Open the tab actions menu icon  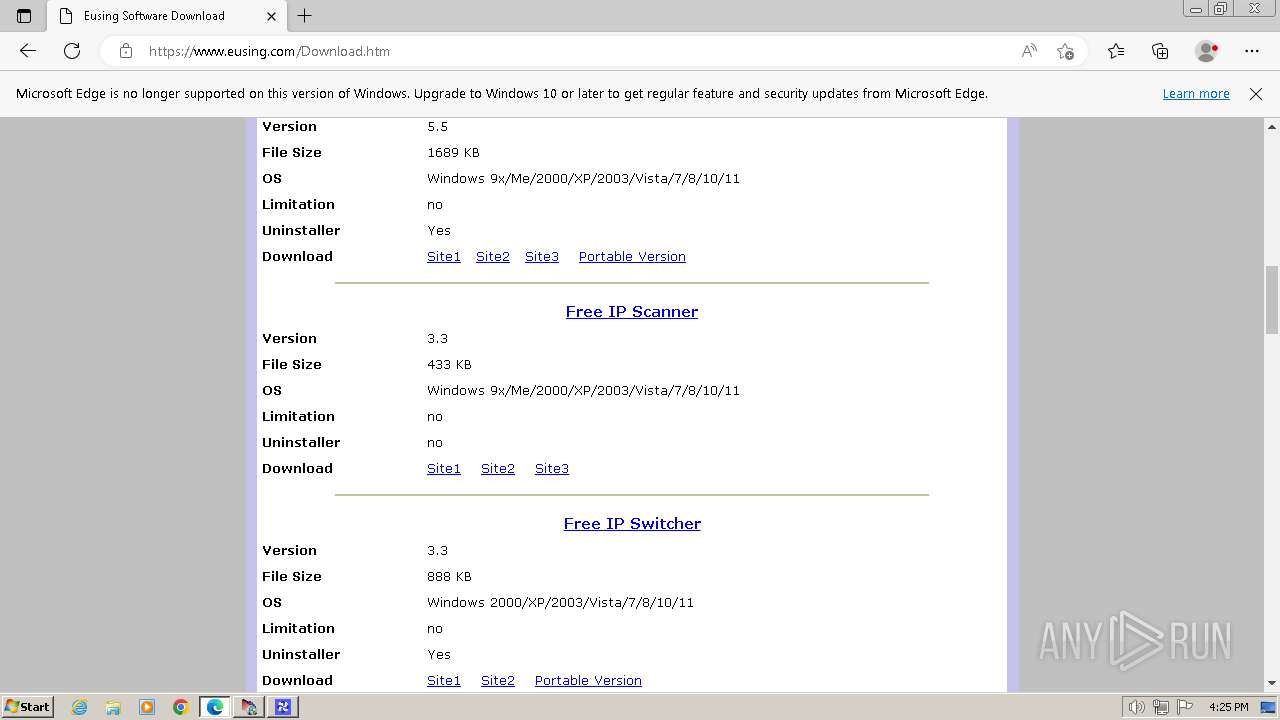pyautogui.click(x=24, y=16)
